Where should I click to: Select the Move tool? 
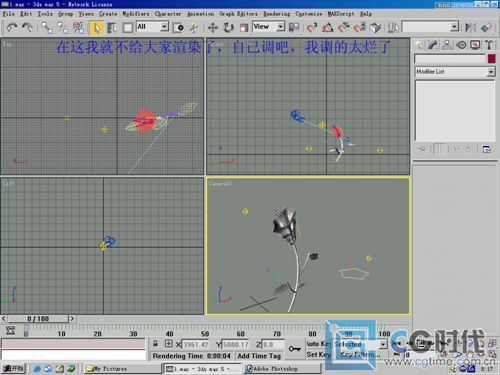213,27
